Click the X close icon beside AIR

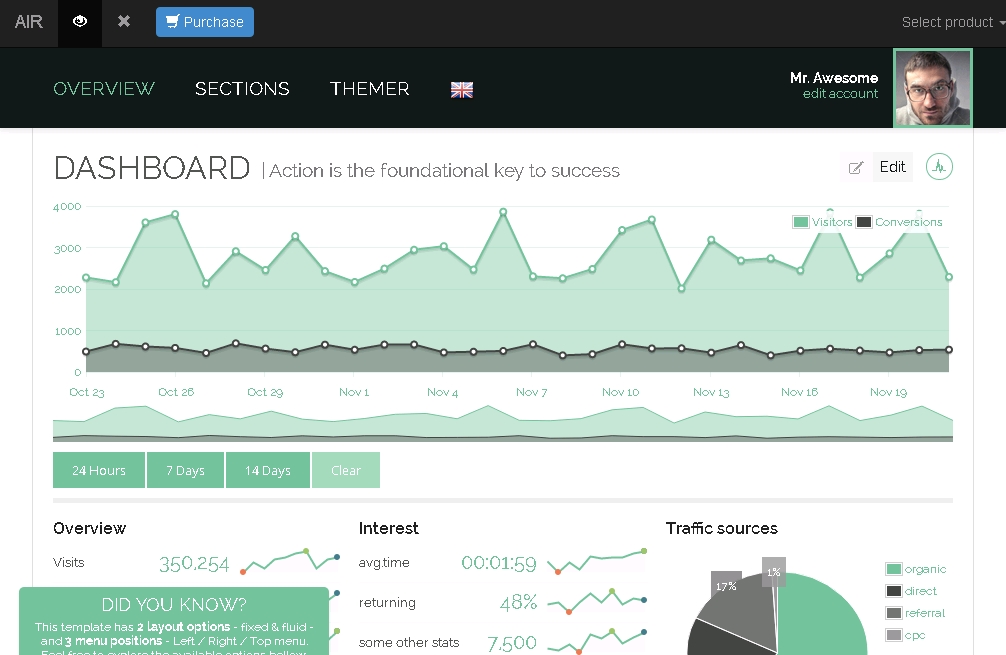[124, 22]
